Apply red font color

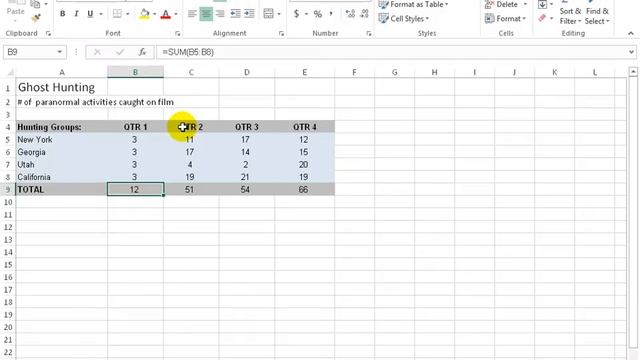pos(166,14)
